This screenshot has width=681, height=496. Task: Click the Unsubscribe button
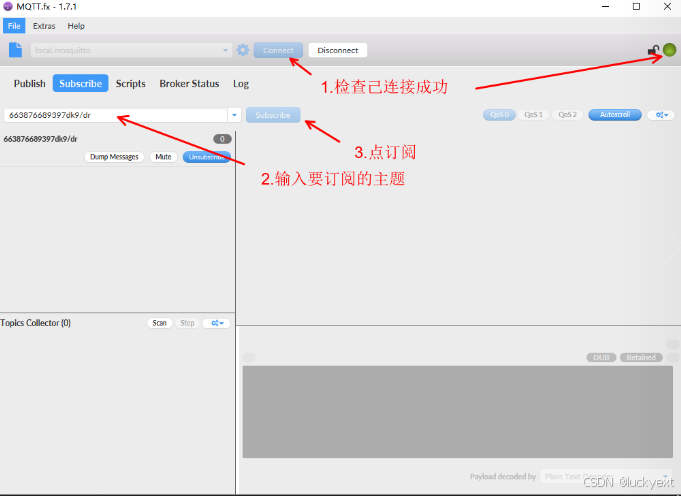coord(207,157)
